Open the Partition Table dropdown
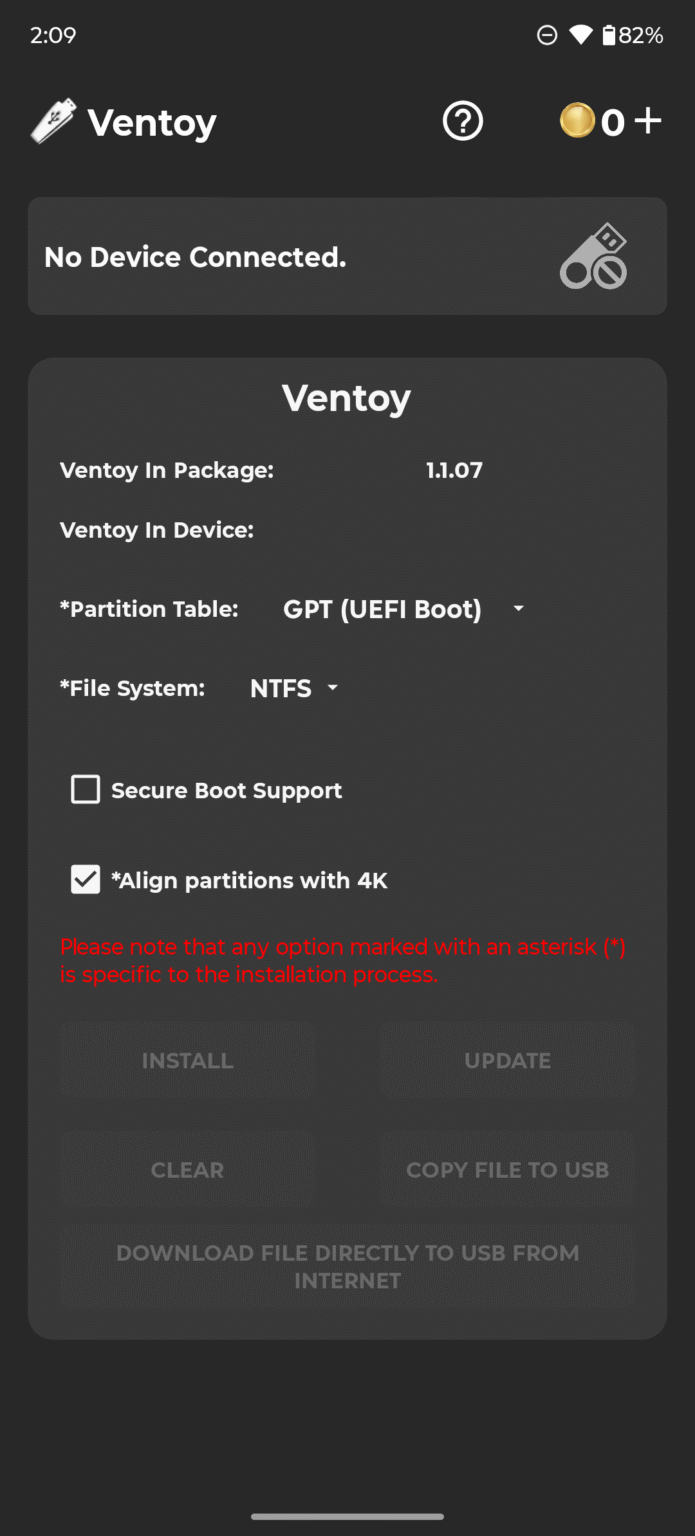Viewport: 695px width, 1536px height. (x=518, y=608)
